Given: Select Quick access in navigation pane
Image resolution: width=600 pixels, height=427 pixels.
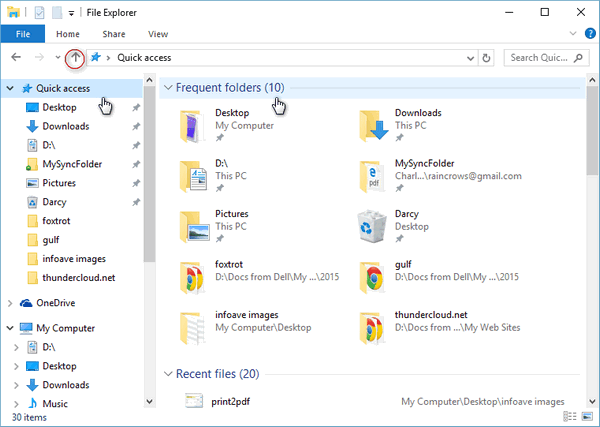Looking at the screenshot, I should tap(63, 88).
